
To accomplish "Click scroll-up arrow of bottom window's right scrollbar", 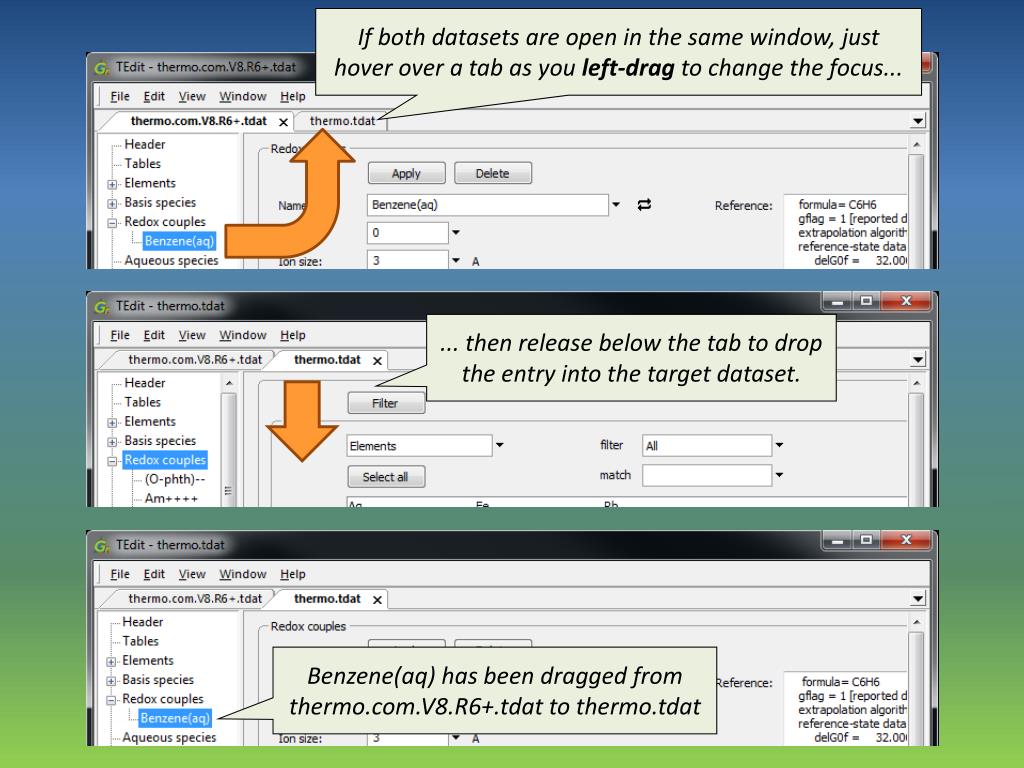I will [916, 622].
